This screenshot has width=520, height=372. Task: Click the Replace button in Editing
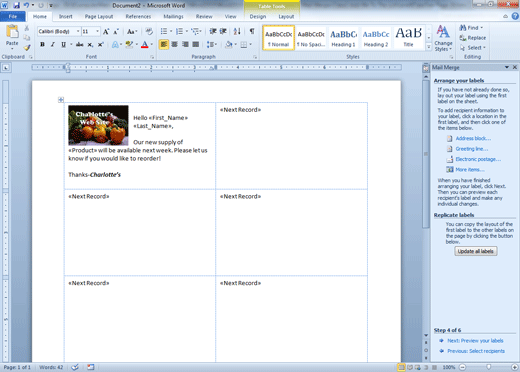click(x=473, y=38)
